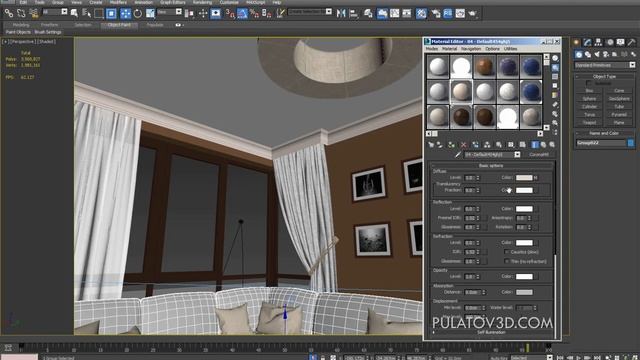Open the Material menu in Material Editor
Viewport: 640px width, 360px height.
[449, 49]
